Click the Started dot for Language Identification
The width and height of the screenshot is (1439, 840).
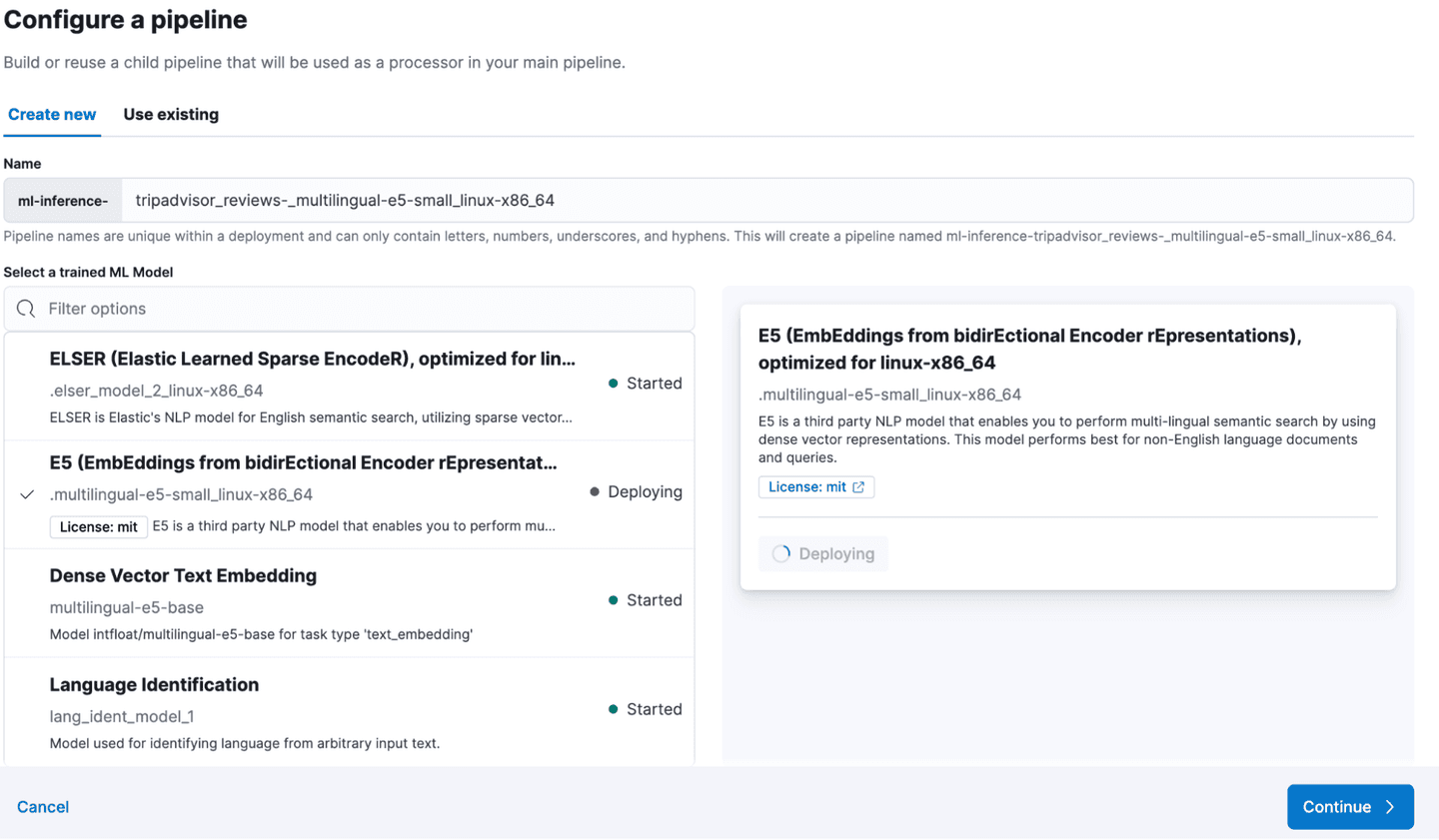pyautogui.click(x=614, y=709)
